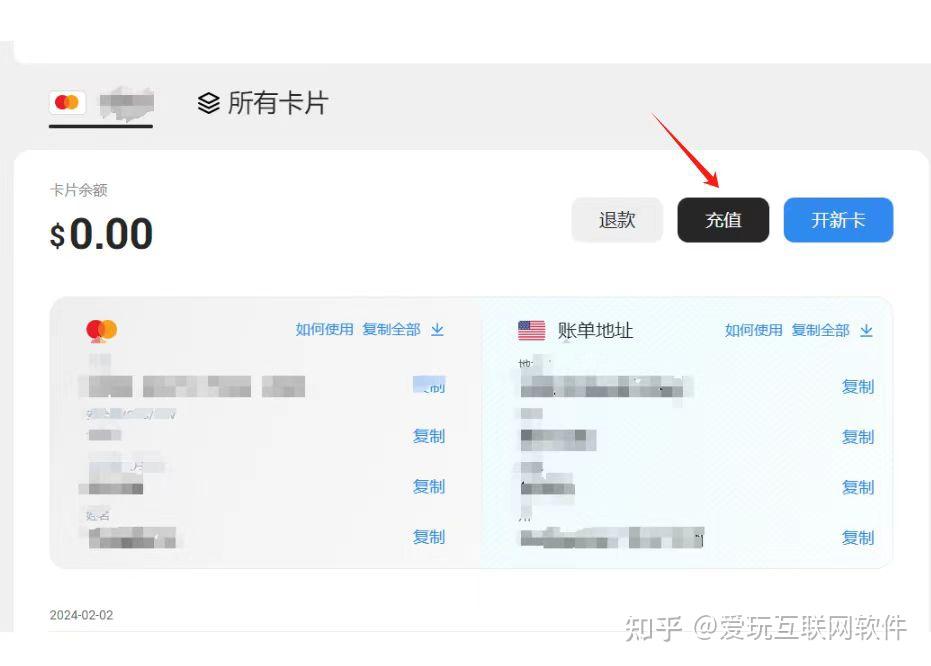
Task: Click the stacked layers icon beside 所有卡片
Action: (x=208, y=104)
